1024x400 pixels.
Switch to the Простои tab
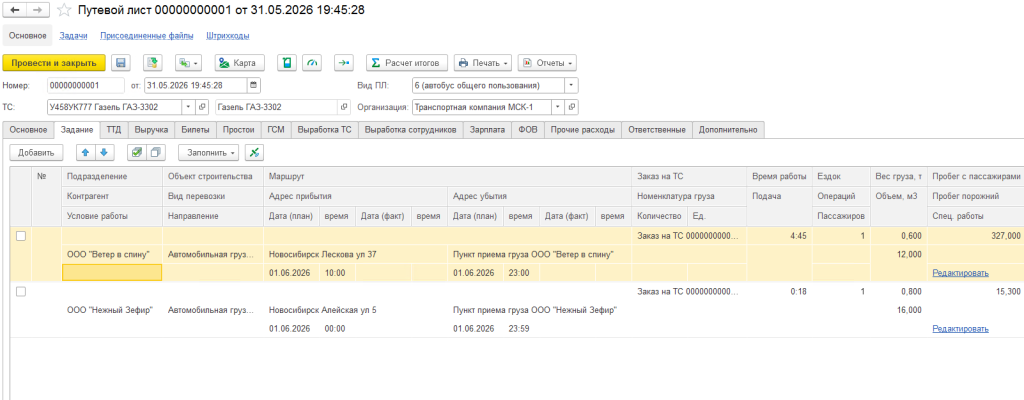238,130
